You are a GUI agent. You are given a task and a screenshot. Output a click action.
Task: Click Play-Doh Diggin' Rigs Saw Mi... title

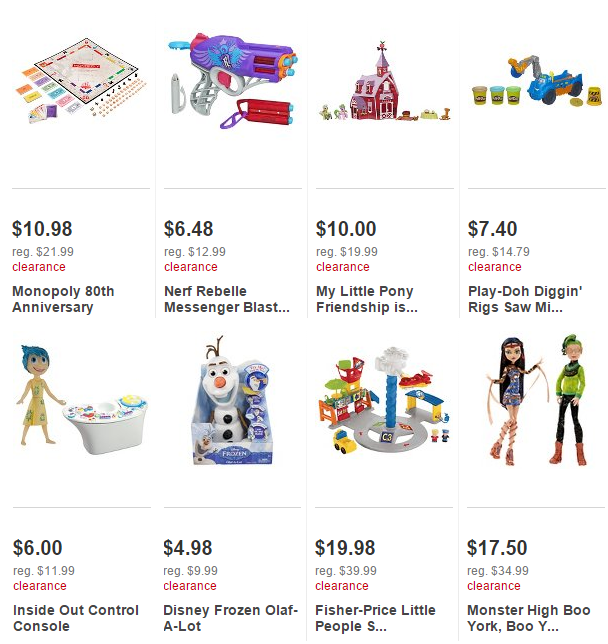tap(525, 299)
